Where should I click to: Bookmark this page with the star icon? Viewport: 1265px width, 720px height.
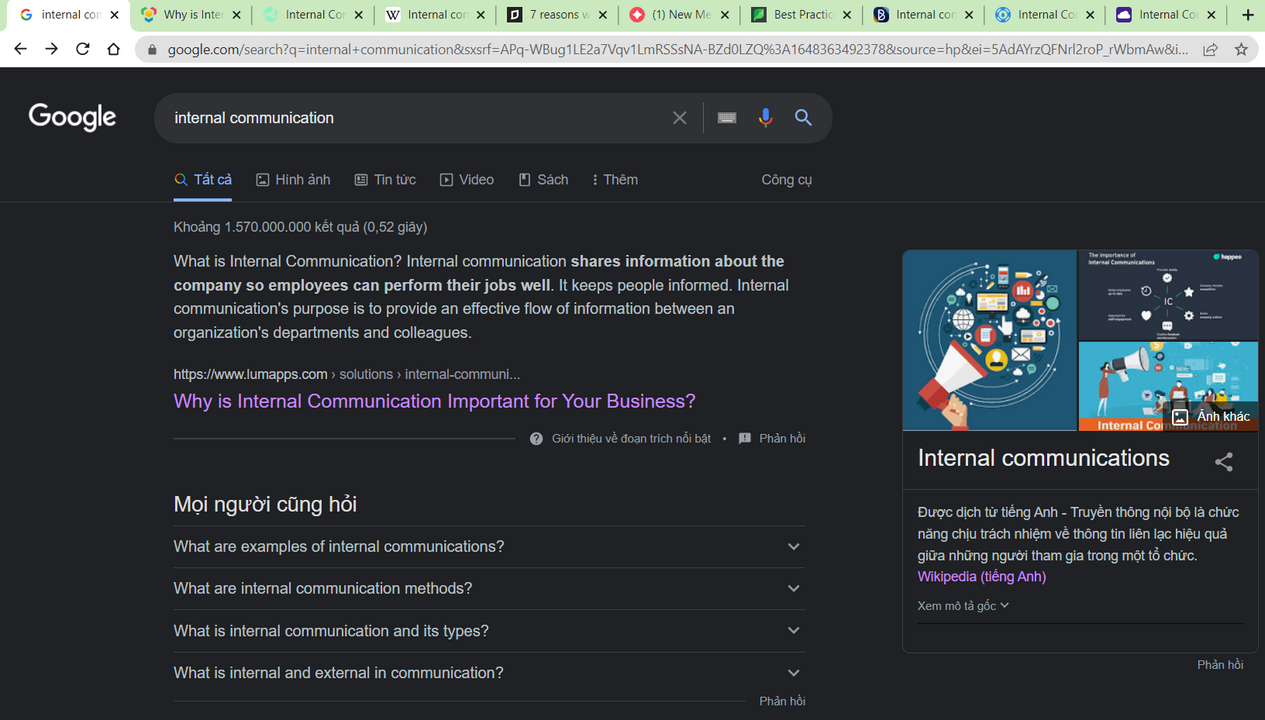(x=1239, y=48)
